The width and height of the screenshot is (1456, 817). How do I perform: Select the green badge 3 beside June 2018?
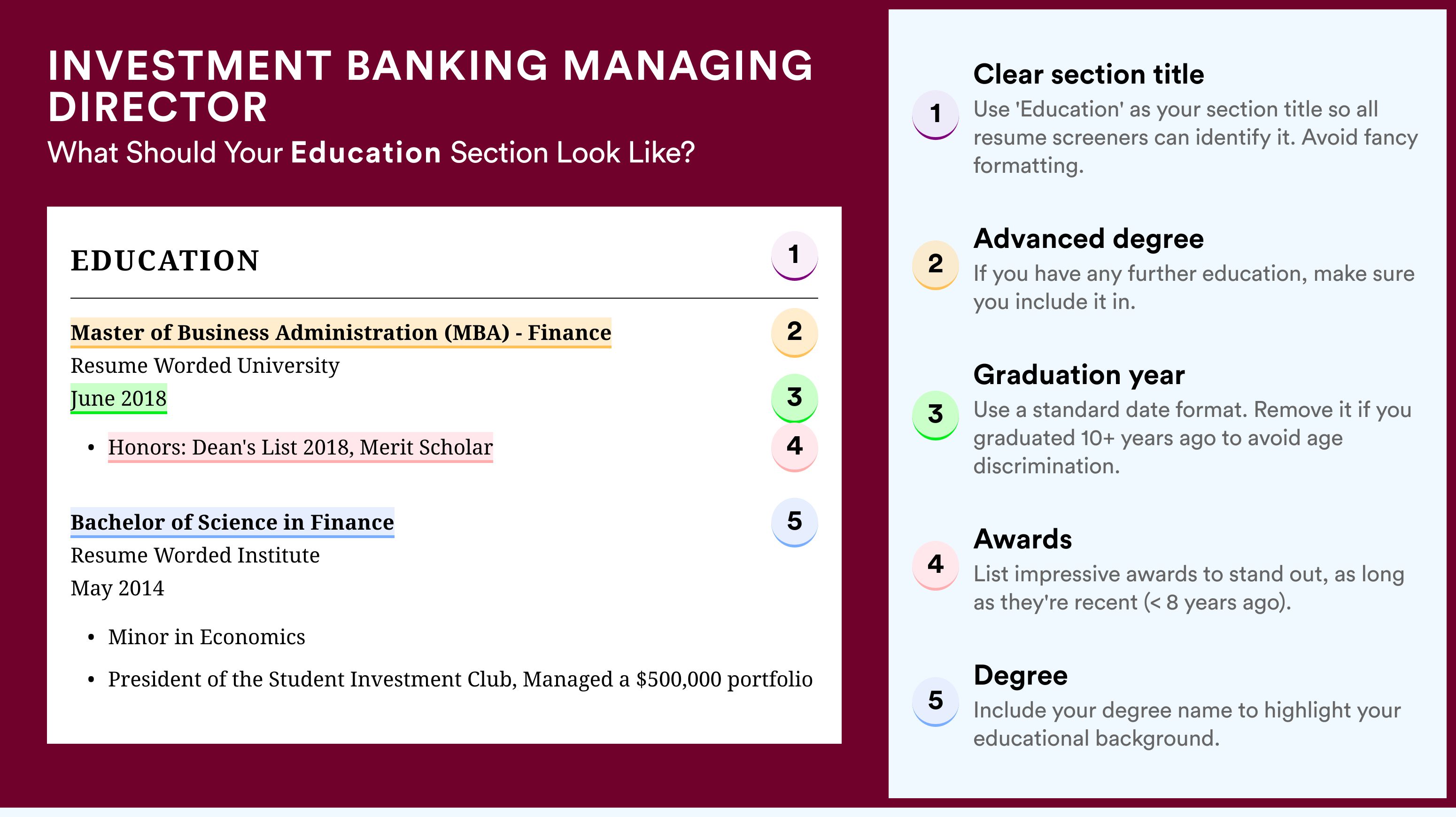[794, 398]
